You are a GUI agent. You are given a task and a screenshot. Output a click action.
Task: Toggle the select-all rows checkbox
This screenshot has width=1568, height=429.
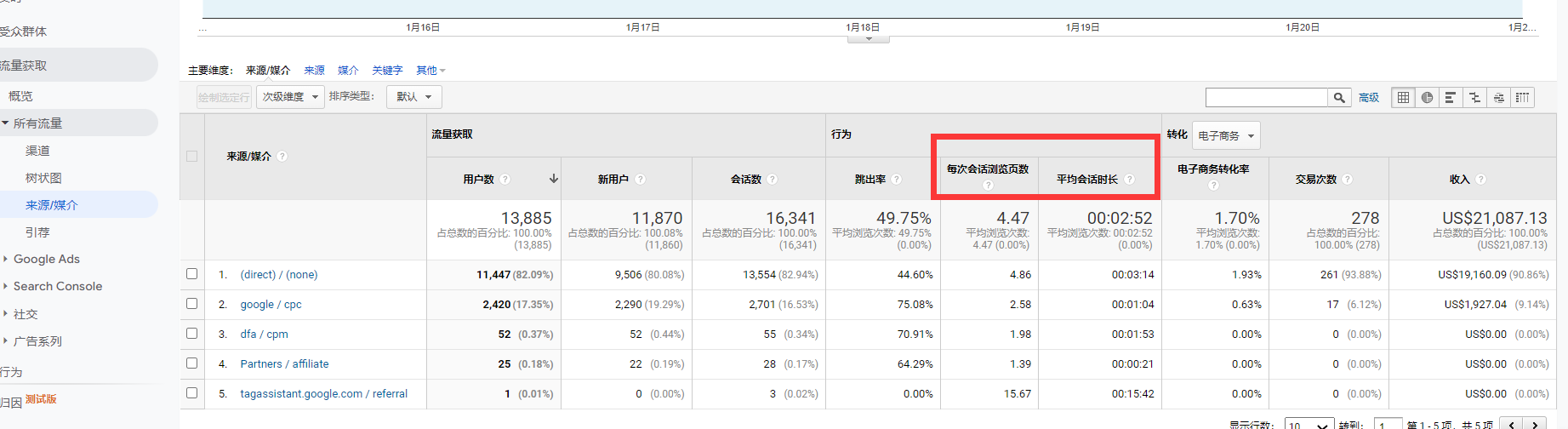(x=191, y=157)
